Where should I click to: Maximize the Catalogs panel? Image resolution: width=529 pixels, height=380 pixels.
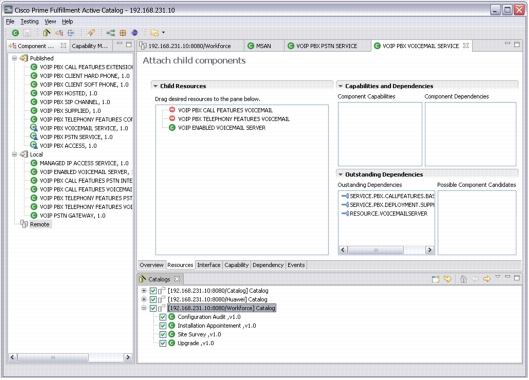tap(517, 277)
